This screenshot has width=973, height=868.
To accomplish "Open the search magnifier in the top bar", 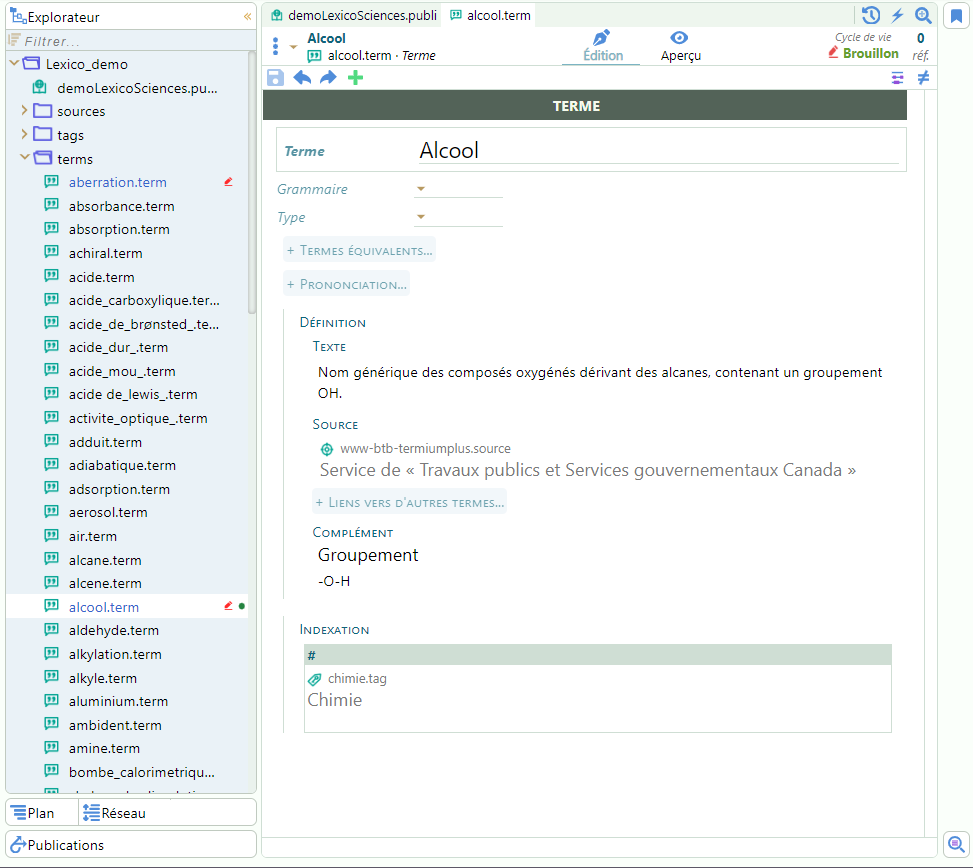I will click(x=923, y=16).
